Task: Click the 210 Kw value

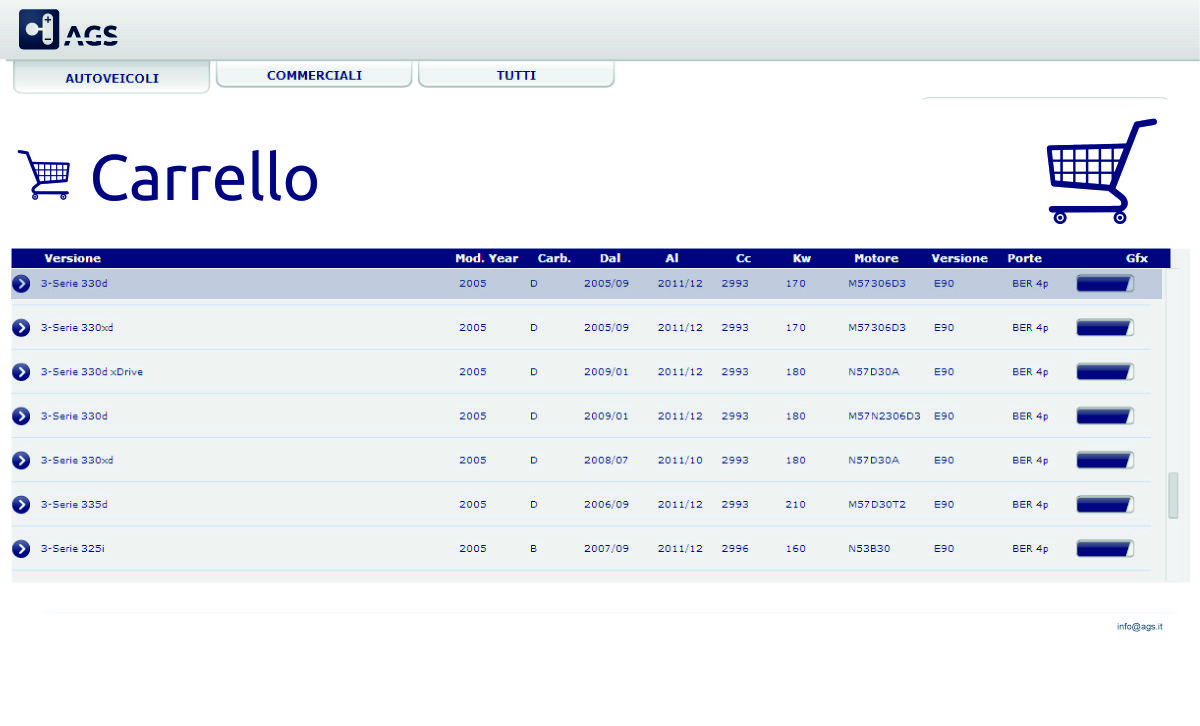Action: pos(796,505)
